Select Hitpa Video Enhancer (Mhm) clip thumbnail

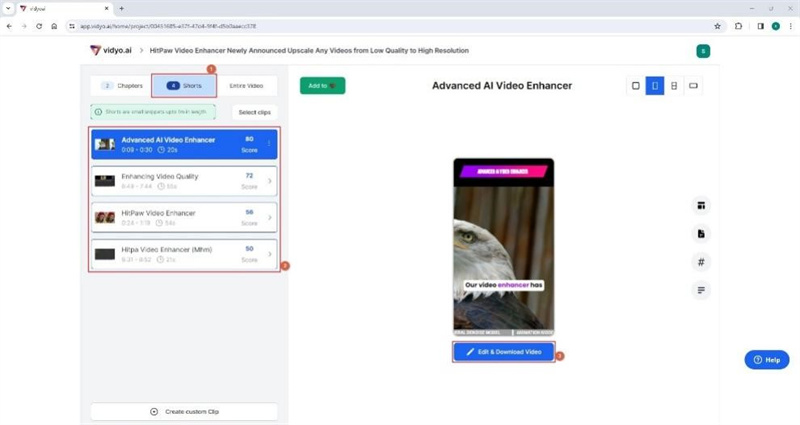click(105, 254)
